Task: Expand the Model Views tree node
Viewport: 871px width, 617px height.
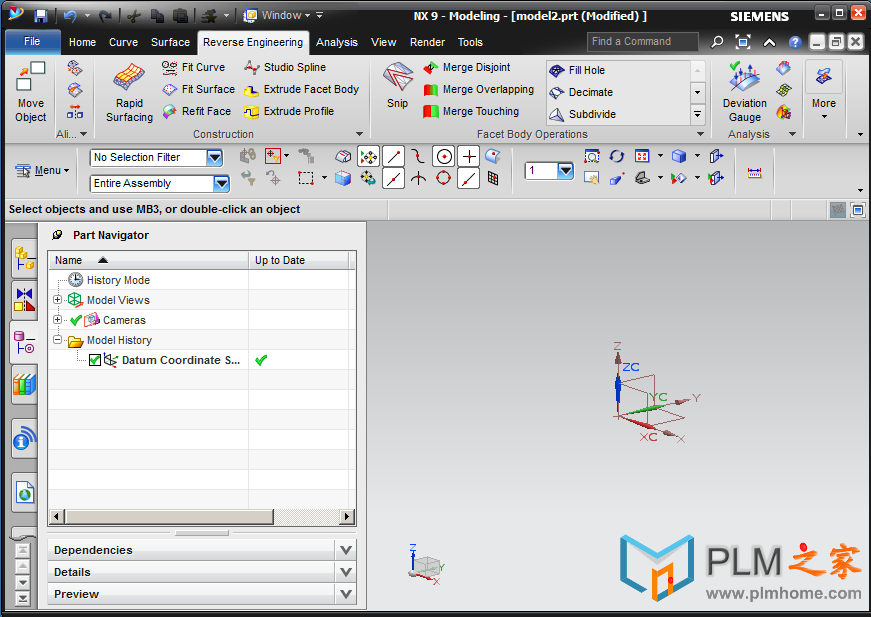Action: coord(57,300)
